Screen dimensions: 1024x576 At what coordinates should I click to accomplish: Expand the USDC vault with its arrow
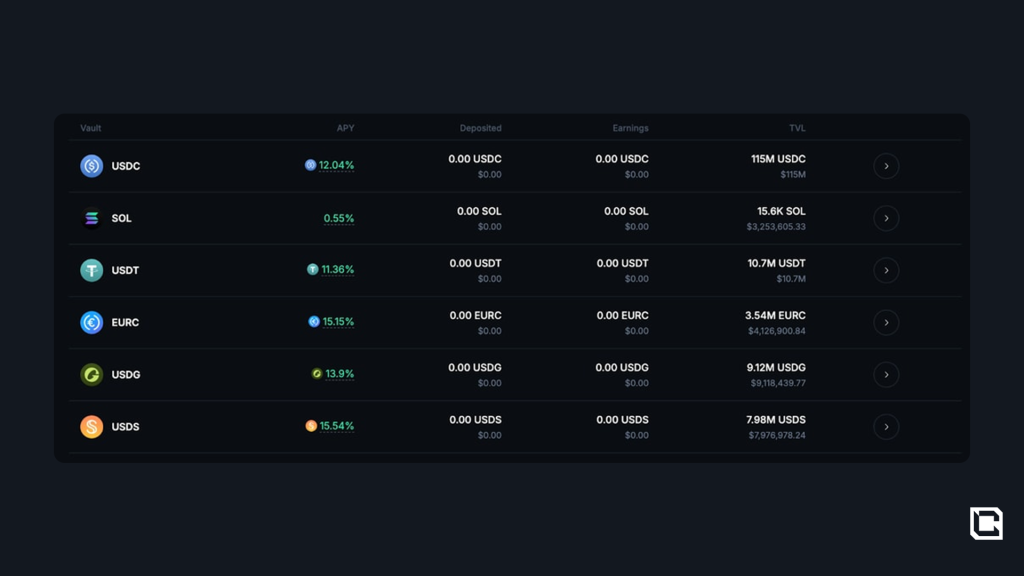886,166
